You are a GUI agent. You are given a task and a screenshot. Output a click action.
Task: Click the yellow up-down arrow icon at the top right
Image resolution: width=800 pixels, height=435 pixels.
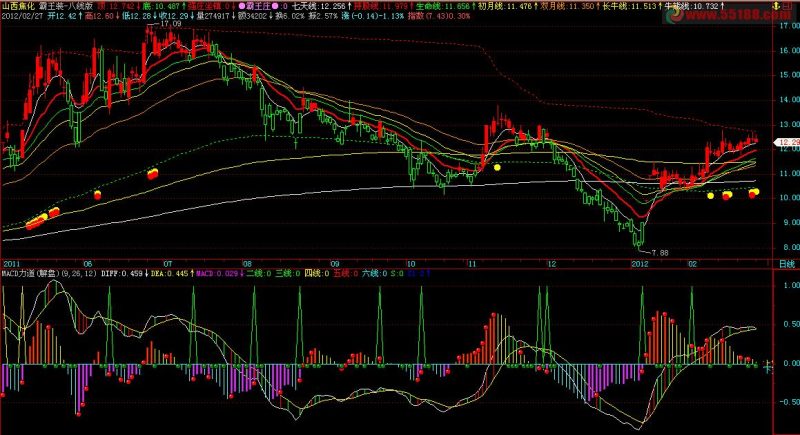click(776, 6)
